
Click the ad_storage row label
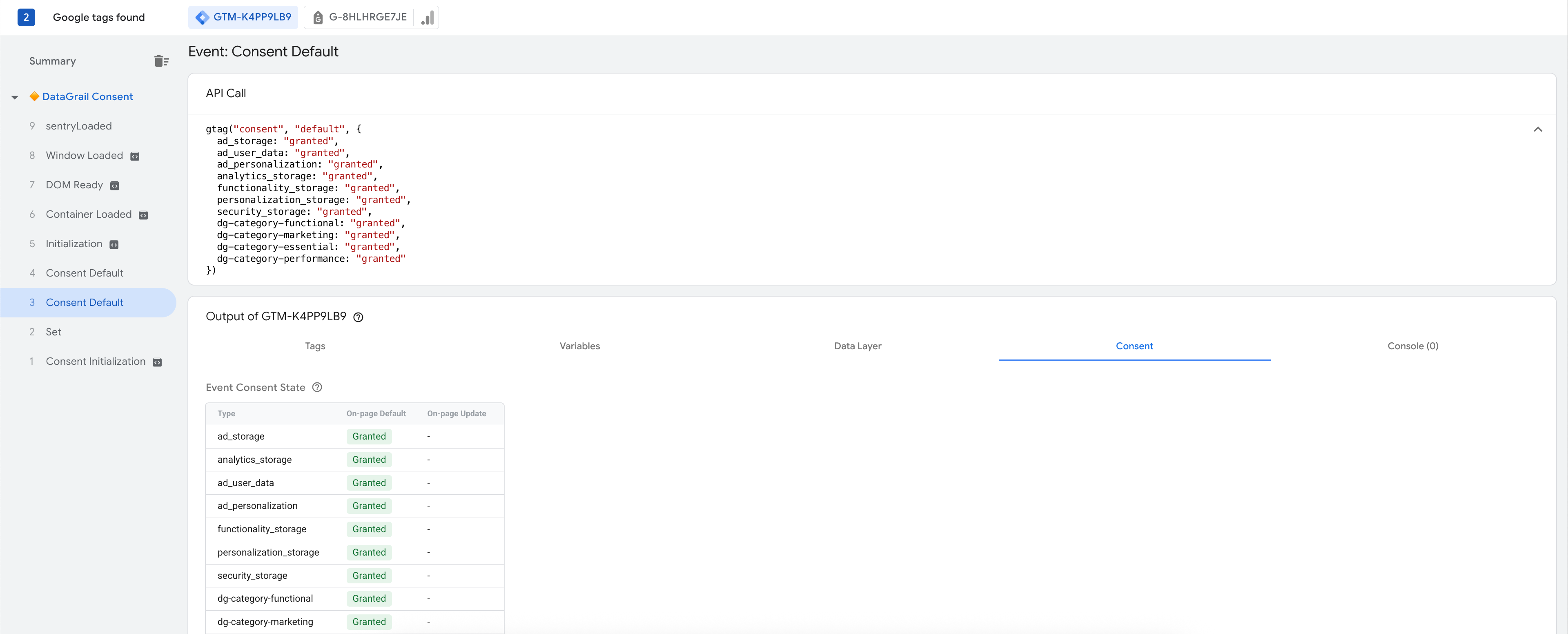(241, 437)
